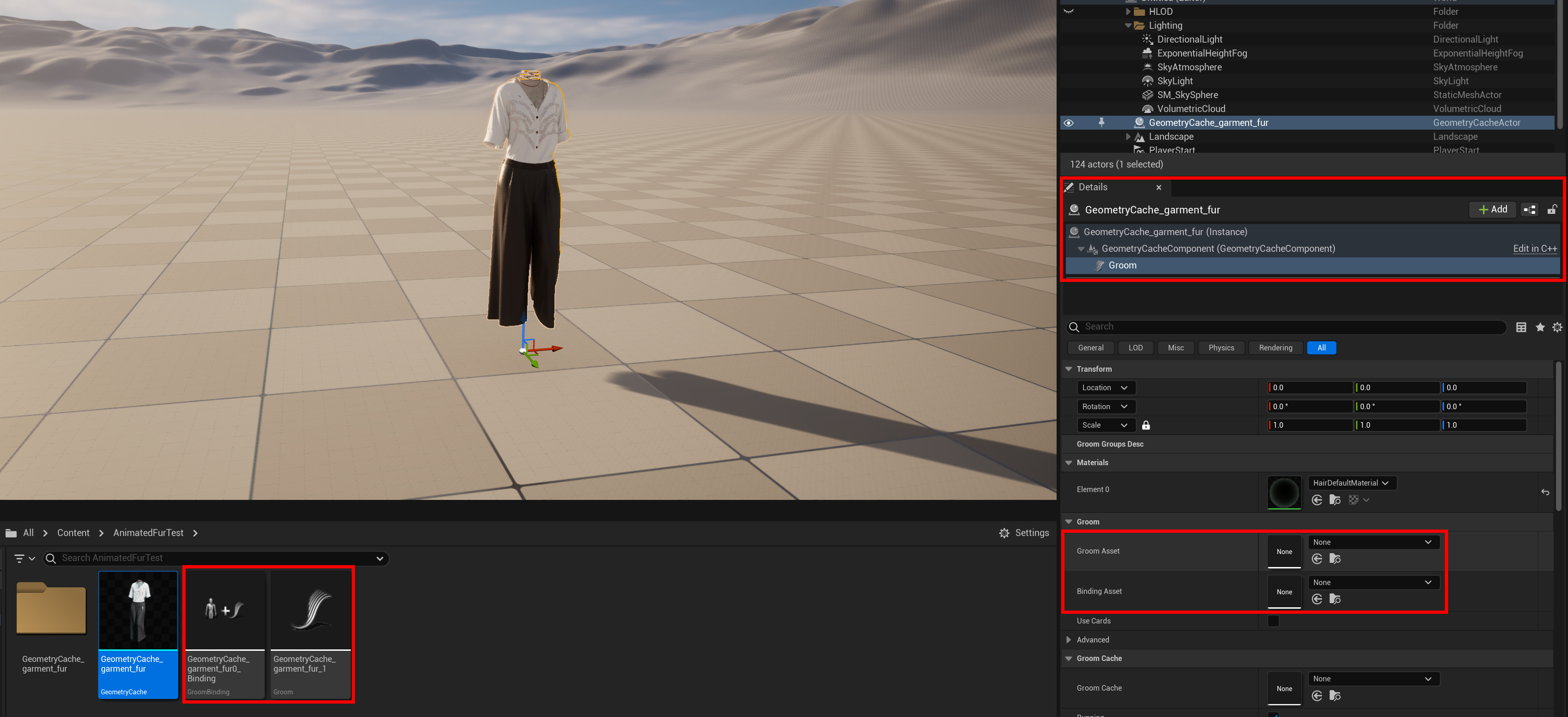Click 'Browse to asset' icon for Groom Cache
The width and height of the screenshot is (1568, 717).
[x=1335, y=696]
